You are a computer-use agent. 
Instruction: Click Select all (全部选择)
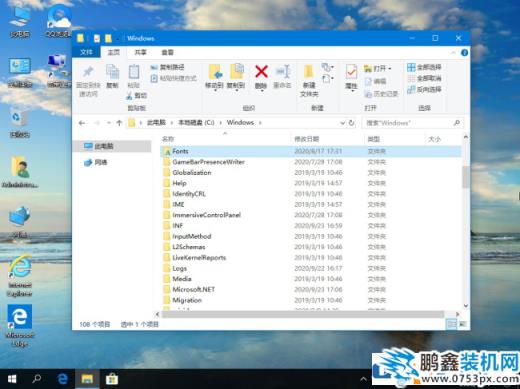point(424,67)
